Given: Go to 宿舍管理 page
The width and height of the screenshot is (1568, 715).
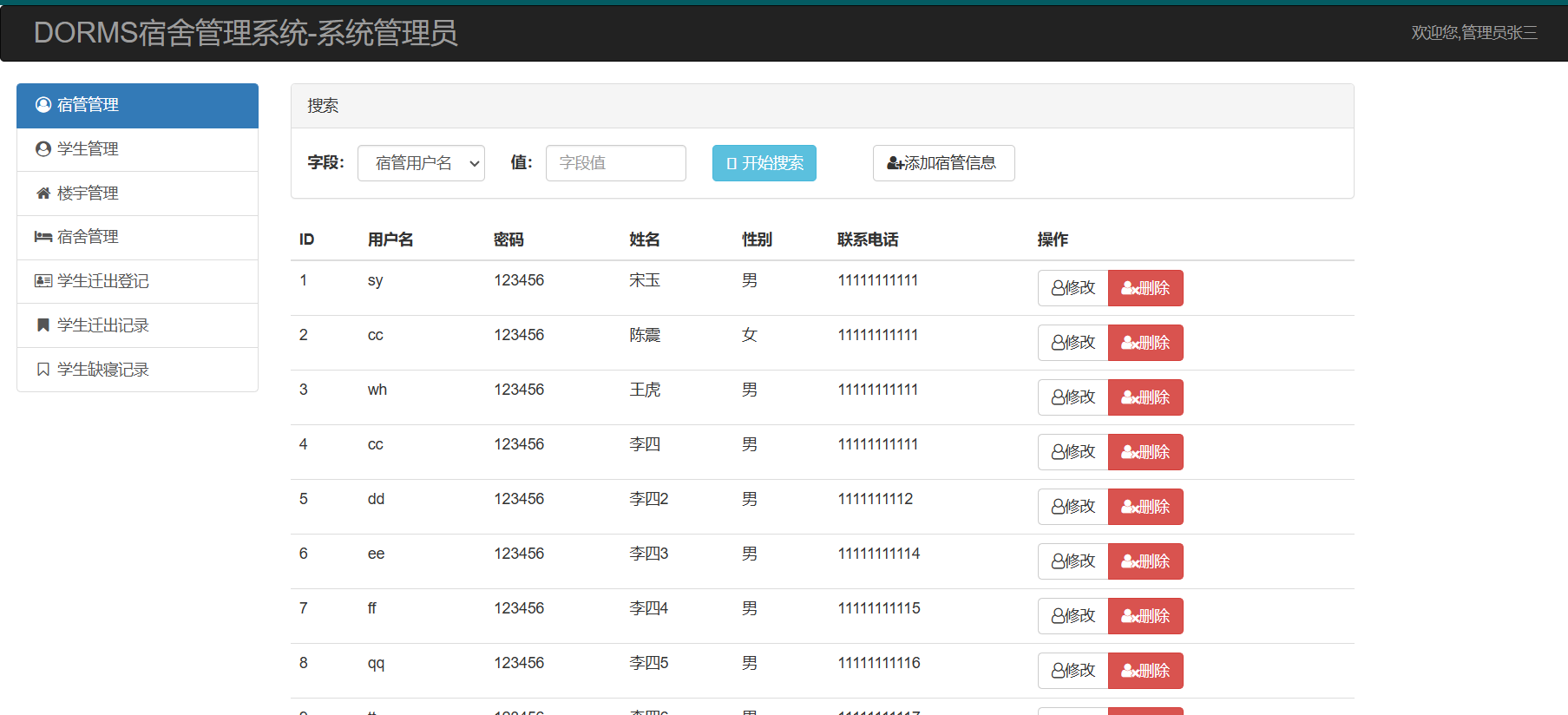Looking at the screenshot, I should [x=137, y=237].
